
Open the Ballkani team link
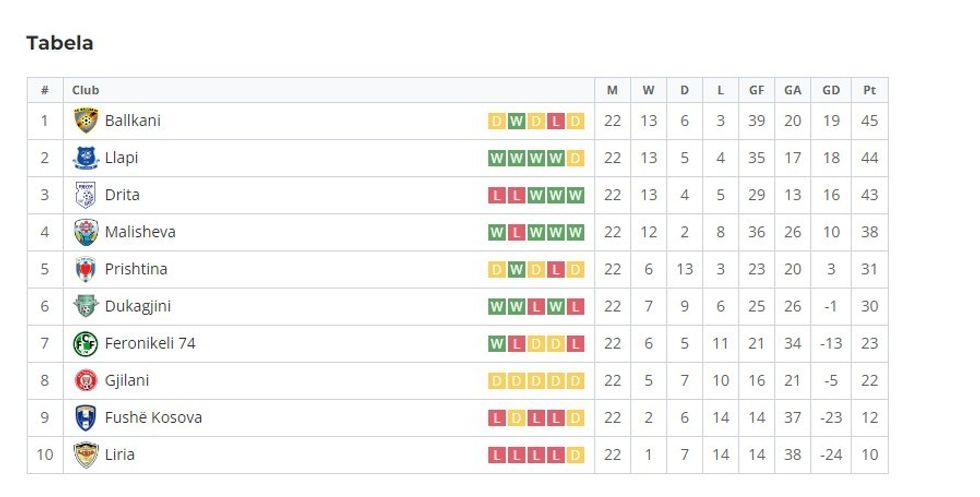click(132, 121)
